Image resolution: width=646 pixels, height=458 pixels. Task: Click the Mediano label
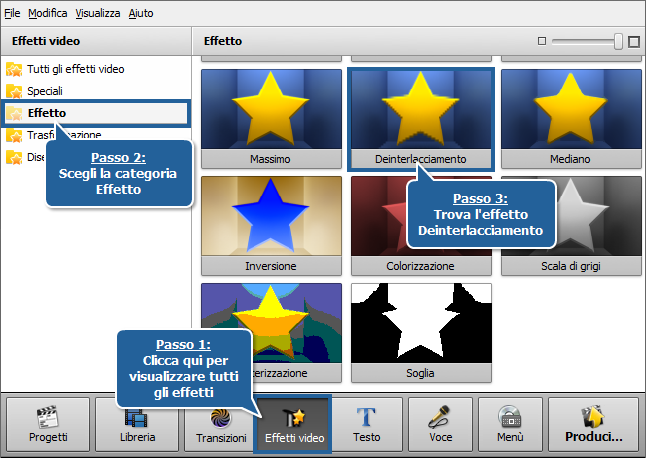tap(570, 159)
